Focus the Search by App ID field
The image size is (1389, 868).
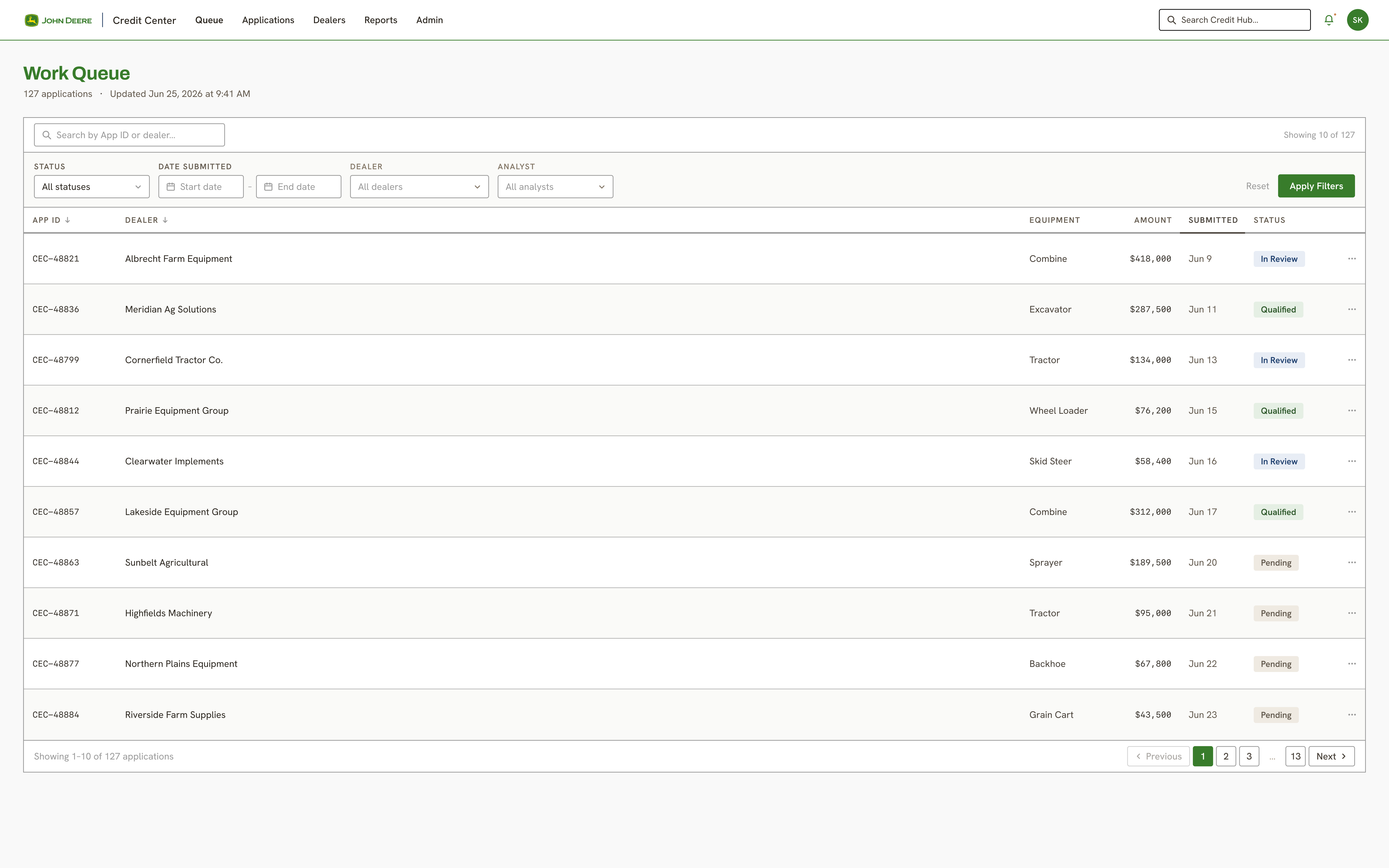(129, 135)
